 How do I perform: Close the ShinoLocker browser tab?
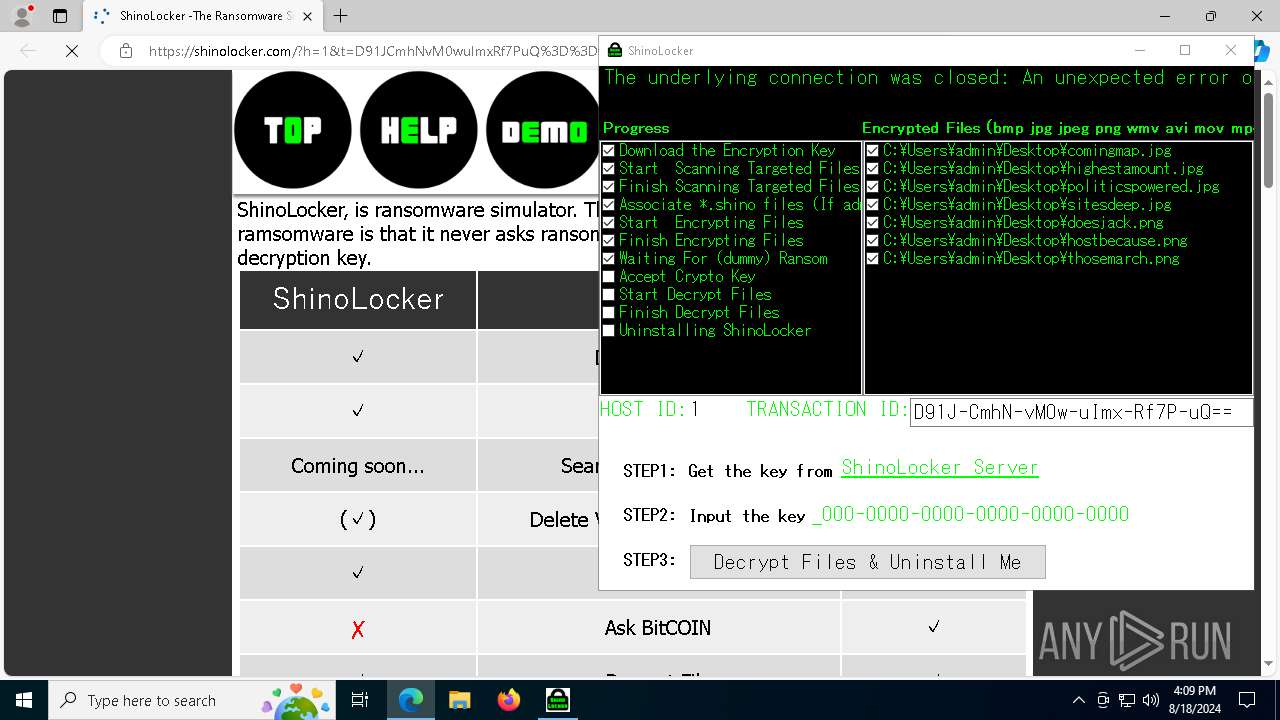pos(308,16)
